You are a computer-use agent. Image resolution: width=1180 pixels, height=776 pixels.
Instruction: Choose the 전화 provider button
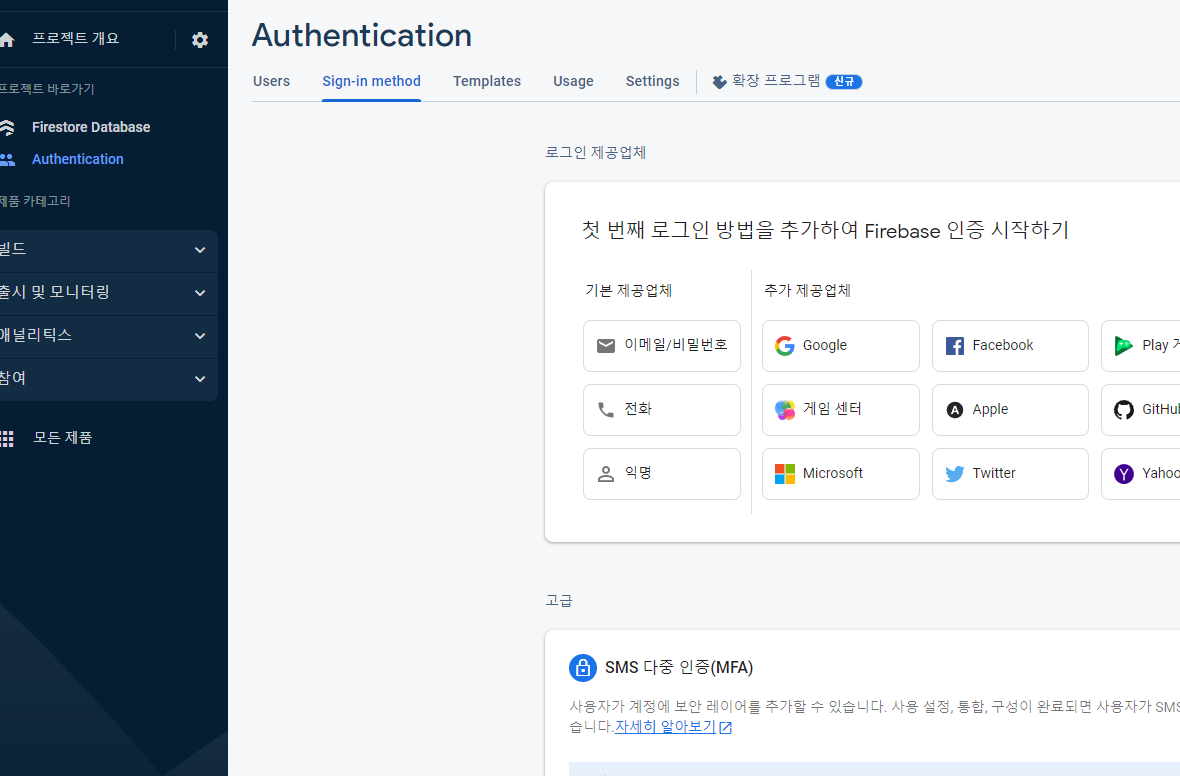click(662, 410)
